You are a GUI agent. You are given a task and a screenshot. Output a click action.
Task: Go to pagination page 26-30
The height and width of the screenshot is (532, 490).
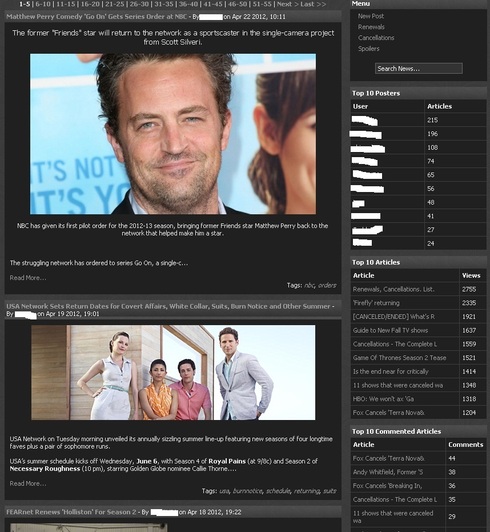click(139, 4)
